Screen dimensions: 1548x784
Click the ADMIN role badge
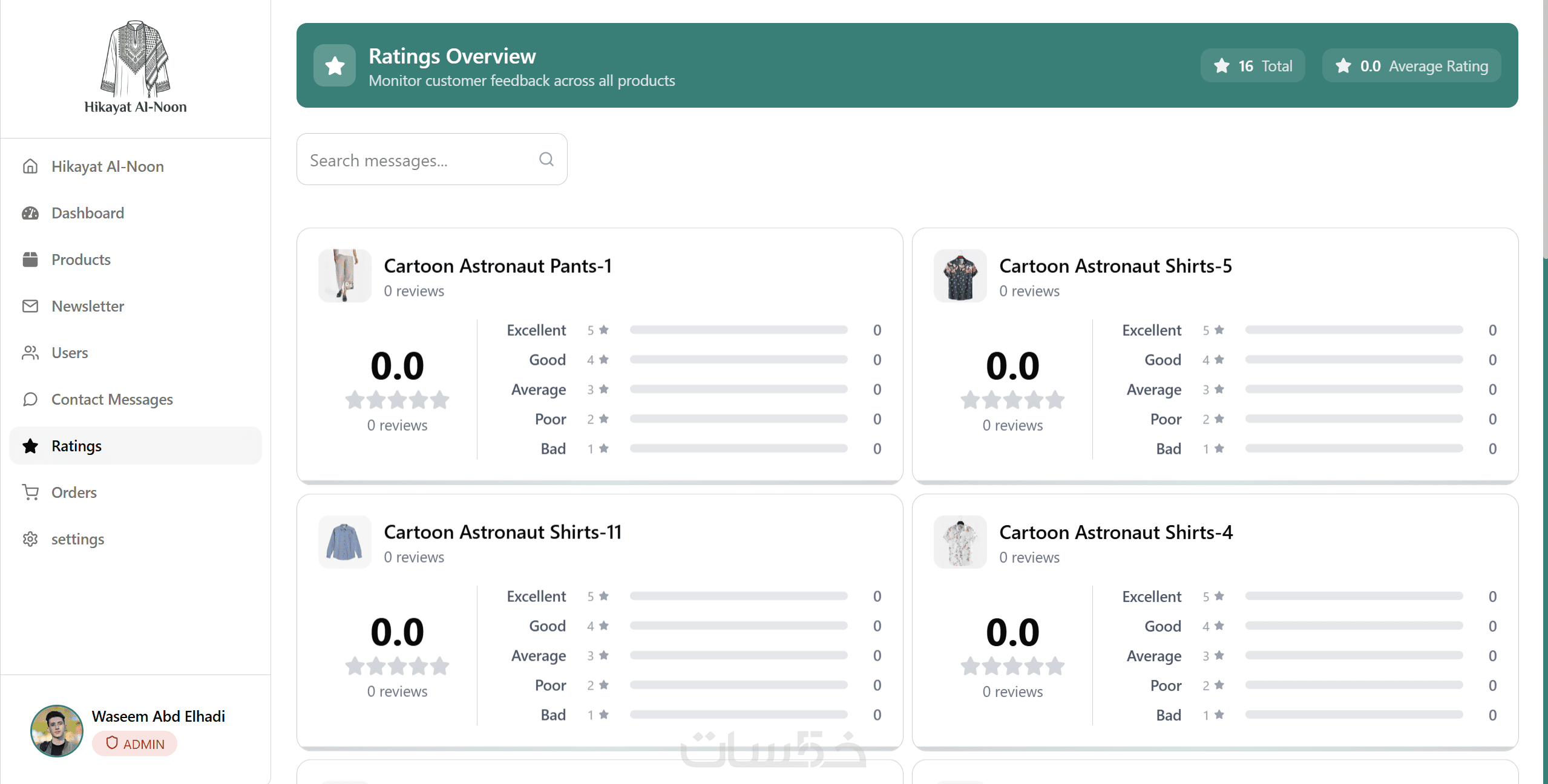tap(134, 743)
